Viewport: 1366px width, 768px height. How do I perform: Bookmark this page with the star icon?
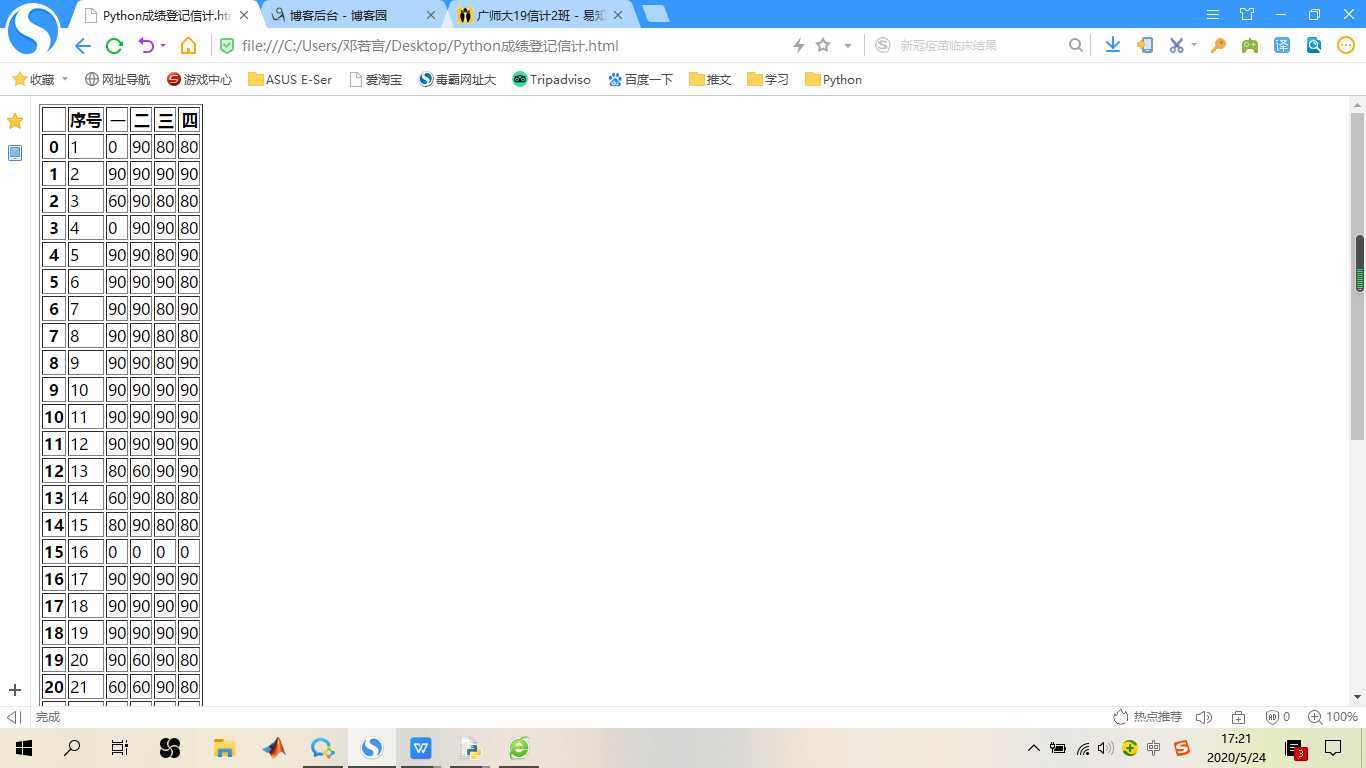point(823,45)
